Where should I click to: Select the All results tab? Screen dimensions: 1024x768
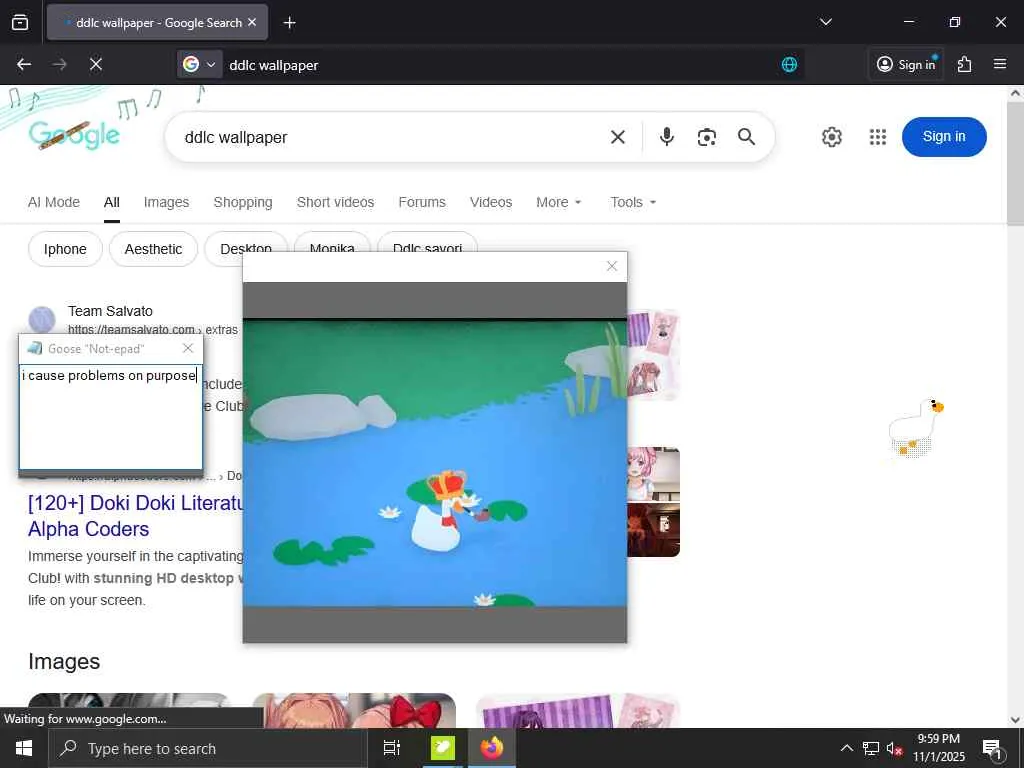112,202
